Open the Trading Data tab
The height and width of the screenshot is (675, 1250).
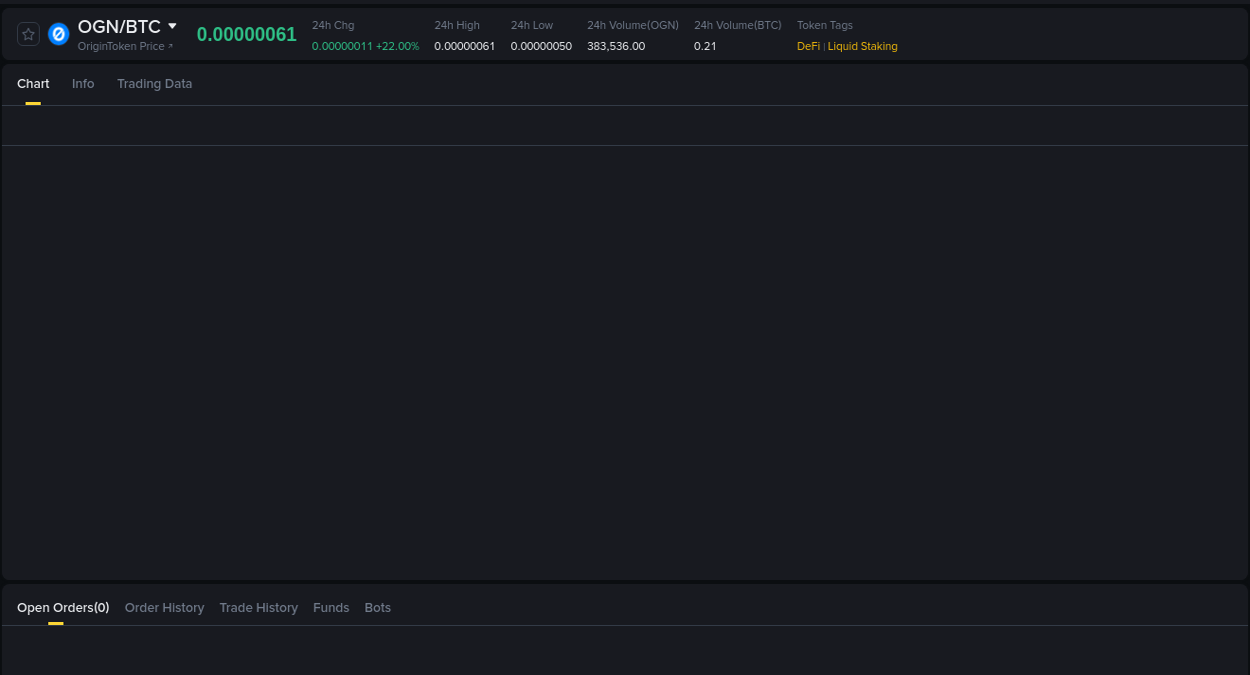tap(154, 84)
